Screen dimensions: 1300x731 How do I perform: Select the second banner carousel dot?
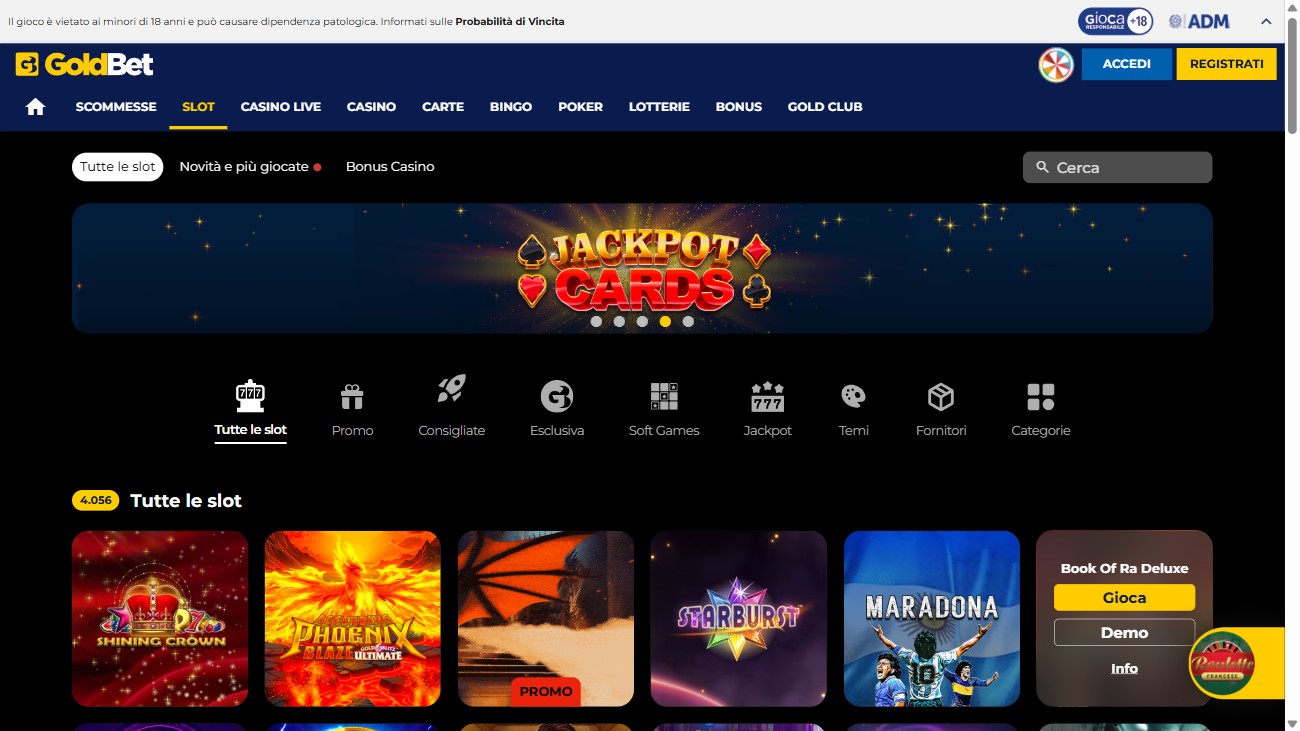pyautogui.click(x=619, y=322)
